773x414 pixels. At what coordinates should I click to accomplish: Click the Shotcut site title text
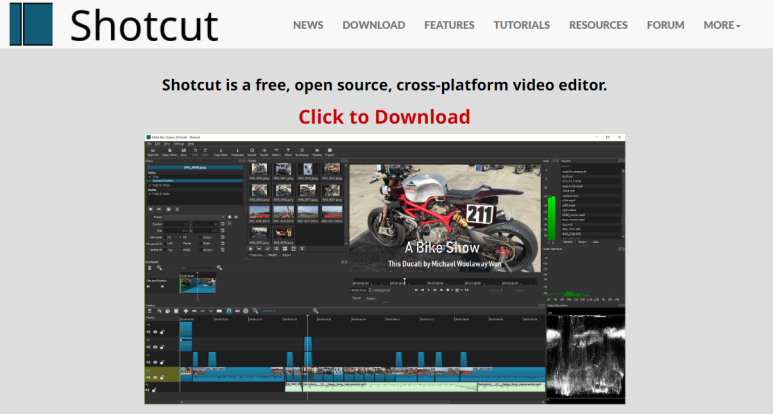144,26
